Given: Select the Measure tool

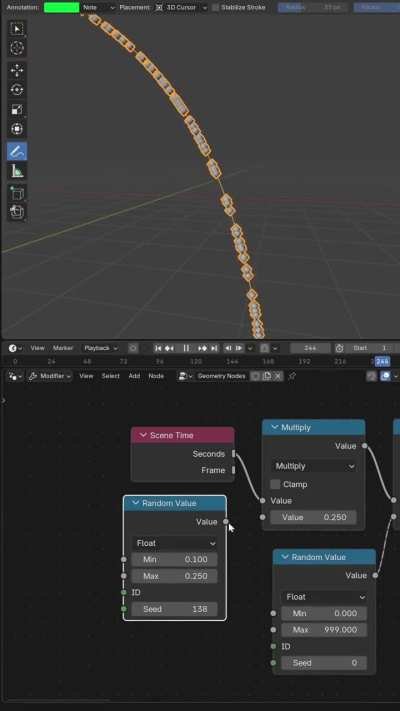Looking at the screenshot, I should point(17,171).
